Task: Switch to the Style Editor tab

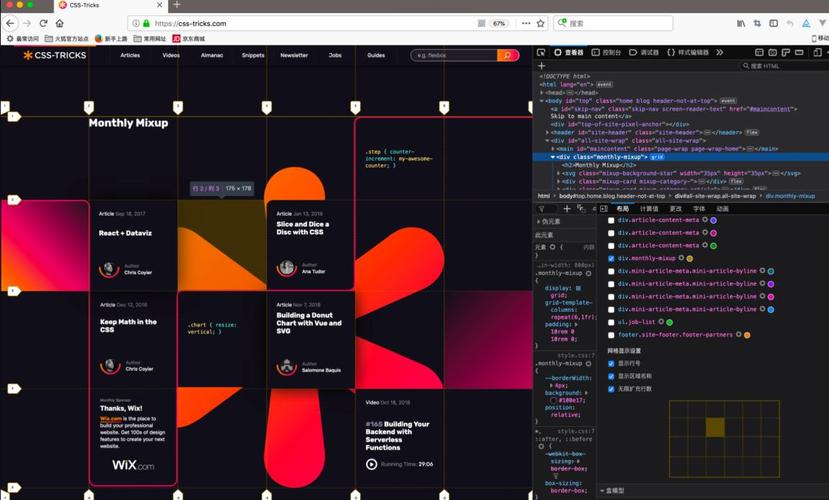Action: (688, 52)
